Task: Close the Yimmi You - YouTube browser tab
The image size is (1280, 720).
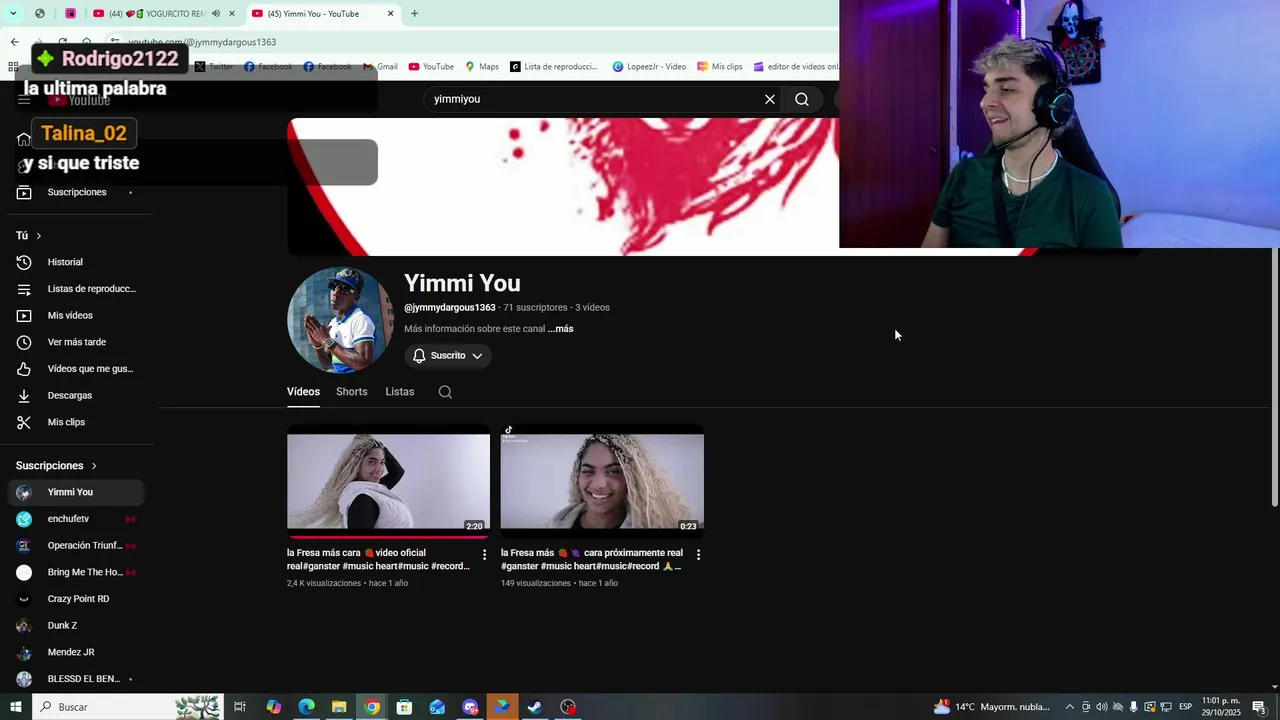Action: (391, 14)
